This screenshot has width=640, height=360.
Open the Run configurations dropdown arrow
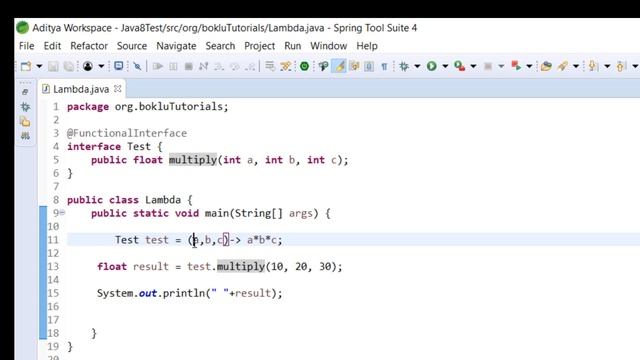point(445,66)
